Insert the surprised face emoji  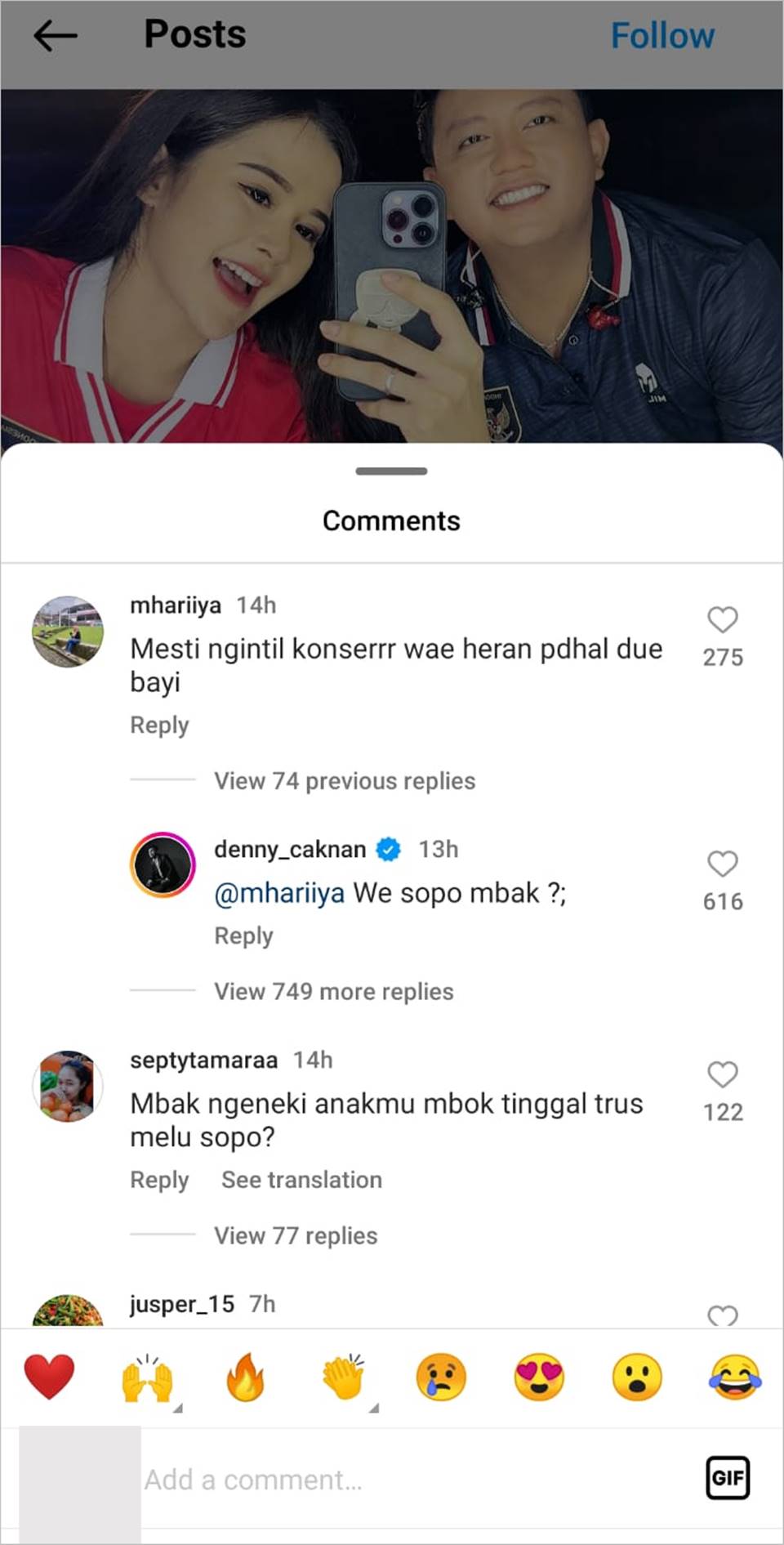(637, 1378)
